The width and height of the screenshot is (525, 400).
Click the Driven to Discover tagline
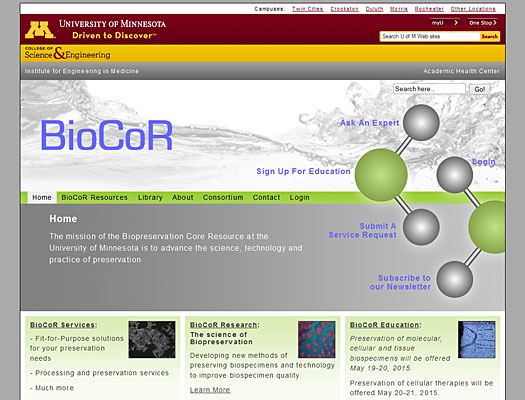click(115, 35)
